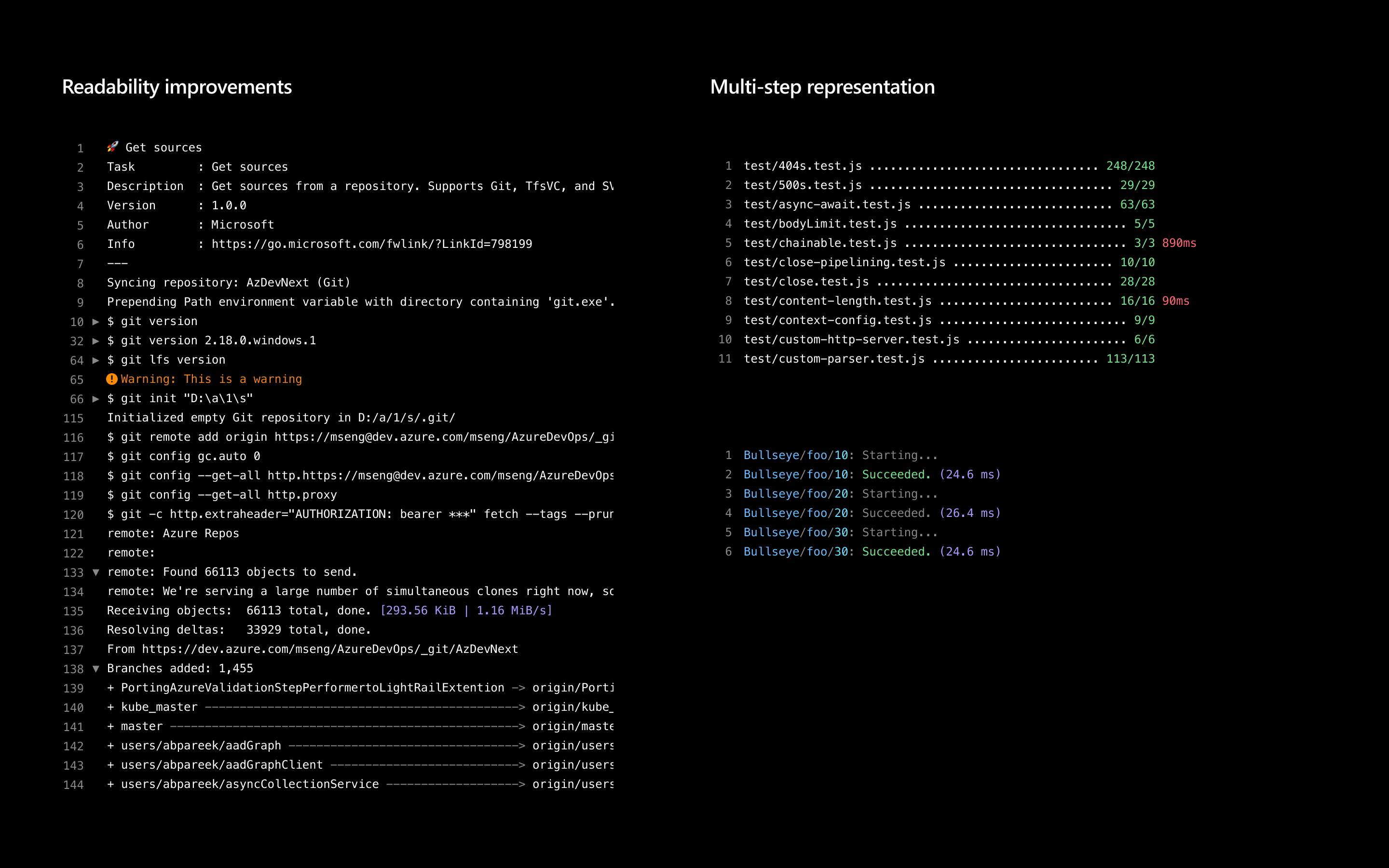Click line number 120 in the log
Screen dimensions: 1389x868
point(74,515)
